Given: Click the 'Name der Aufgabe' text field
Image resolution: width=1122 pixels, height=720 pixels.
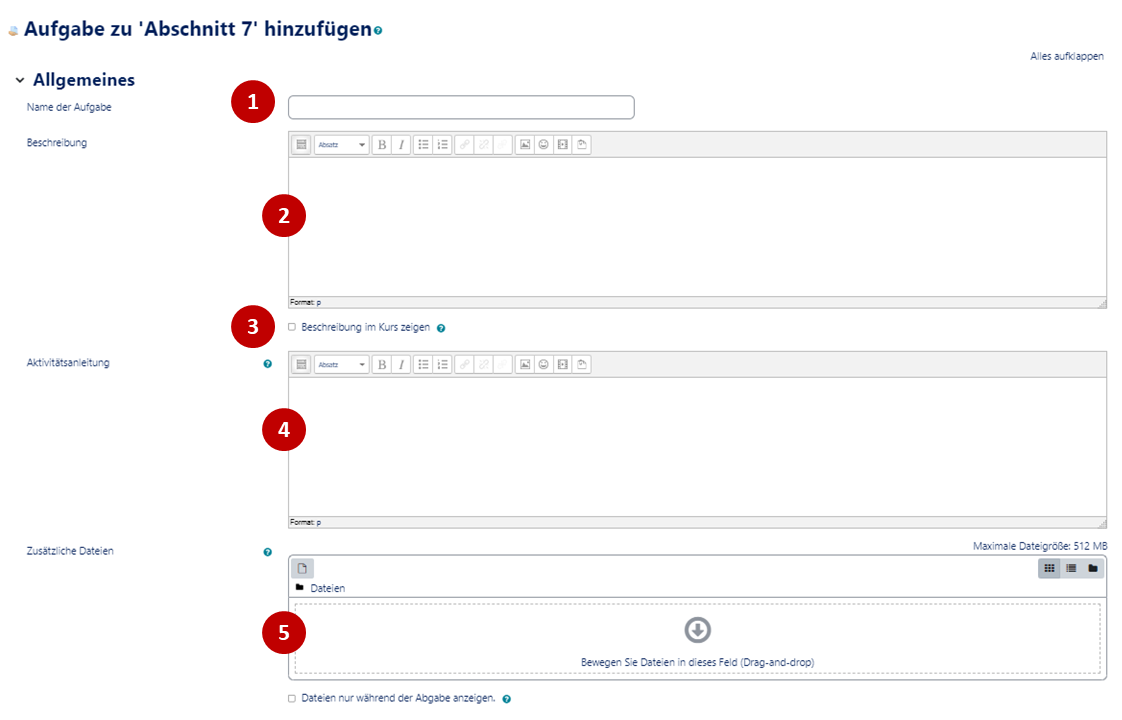Looking at the screenshot, I should 461,107.
